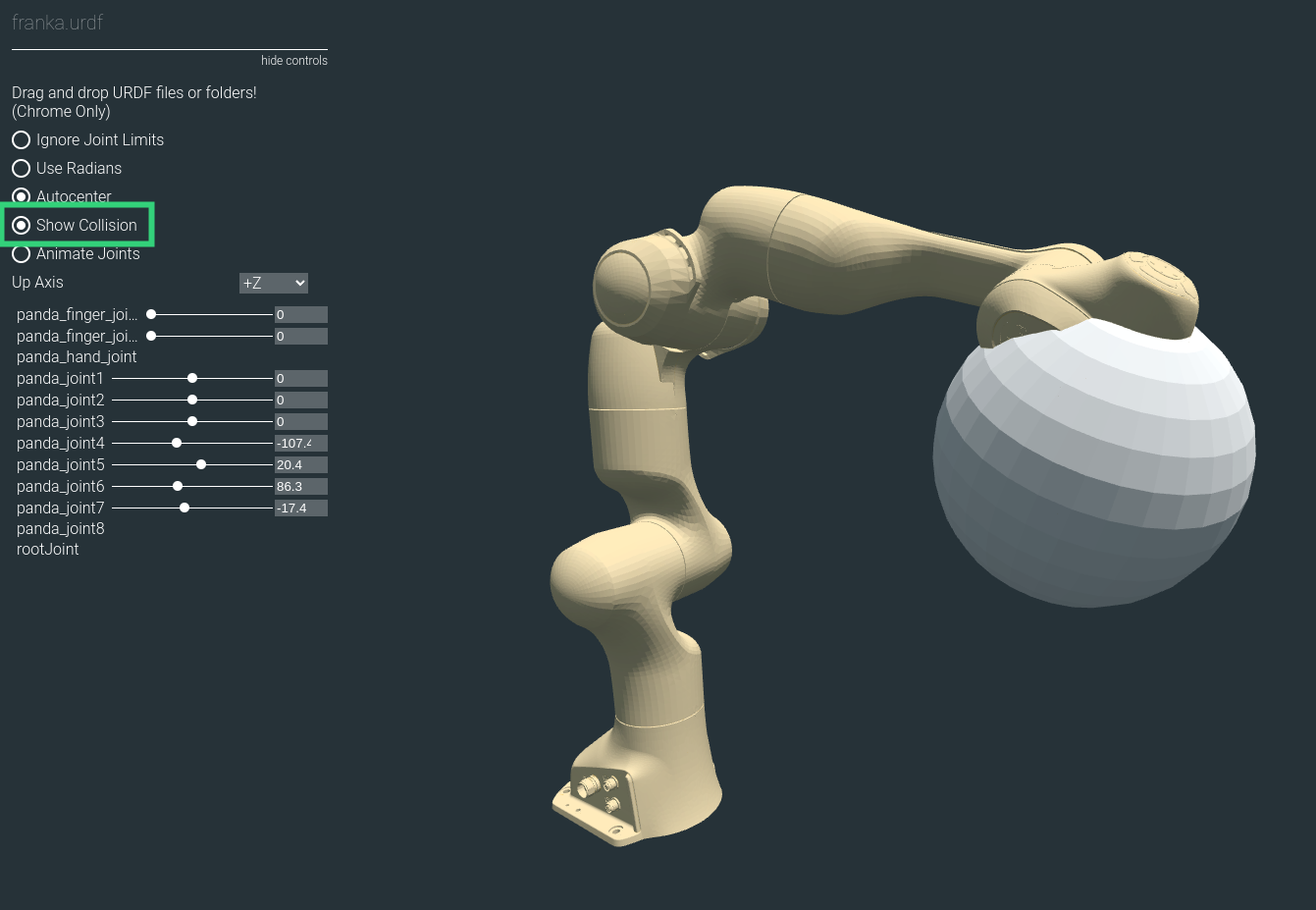Select the panda_joint4 slider knob
The height and width of the screenshot is (910, 1316).
pyautogui.click(x=177, y=443)
